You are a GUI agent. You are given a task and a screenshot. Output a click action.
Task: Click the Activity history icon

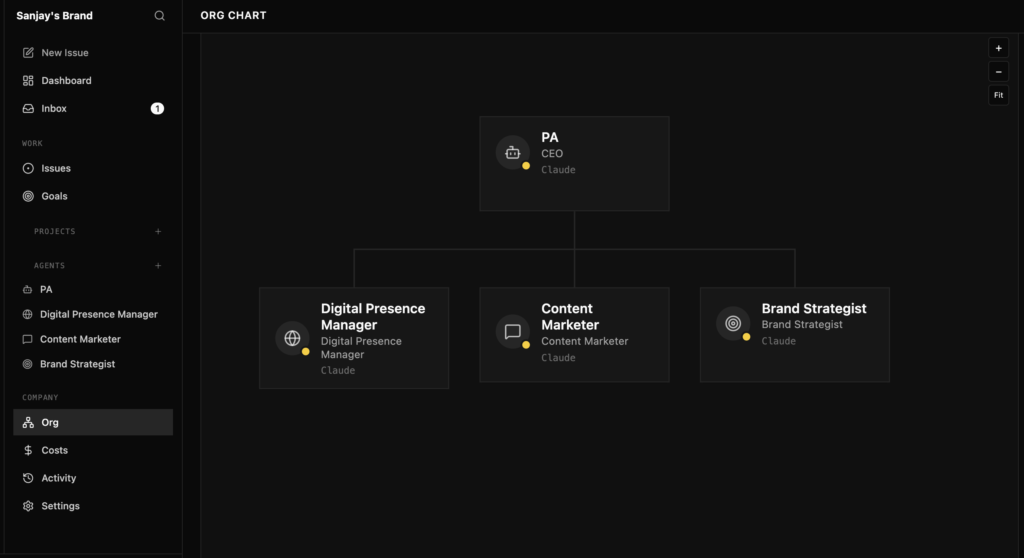tap(28, 478)
